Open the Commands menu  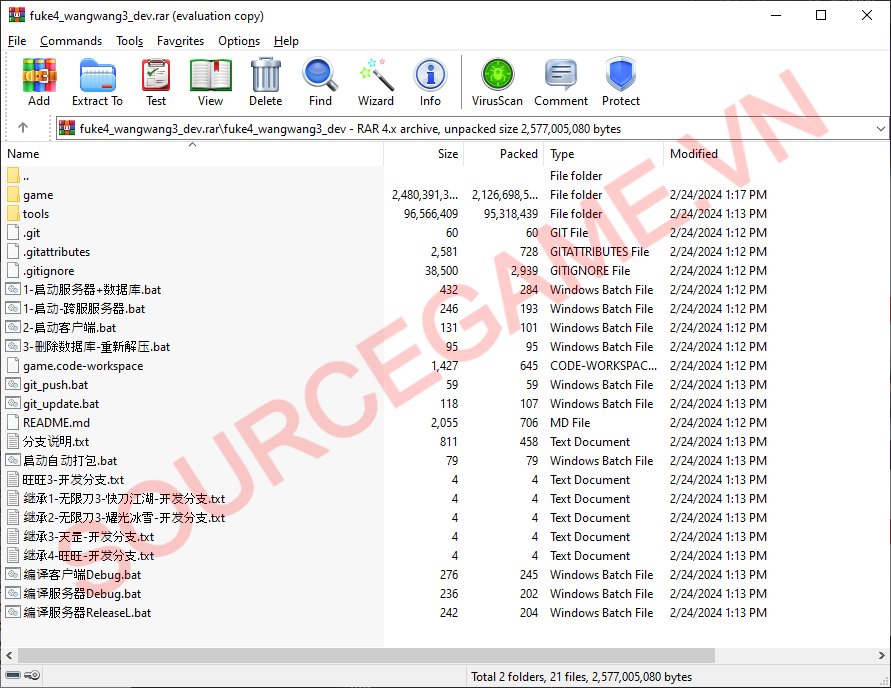[71, 41]
